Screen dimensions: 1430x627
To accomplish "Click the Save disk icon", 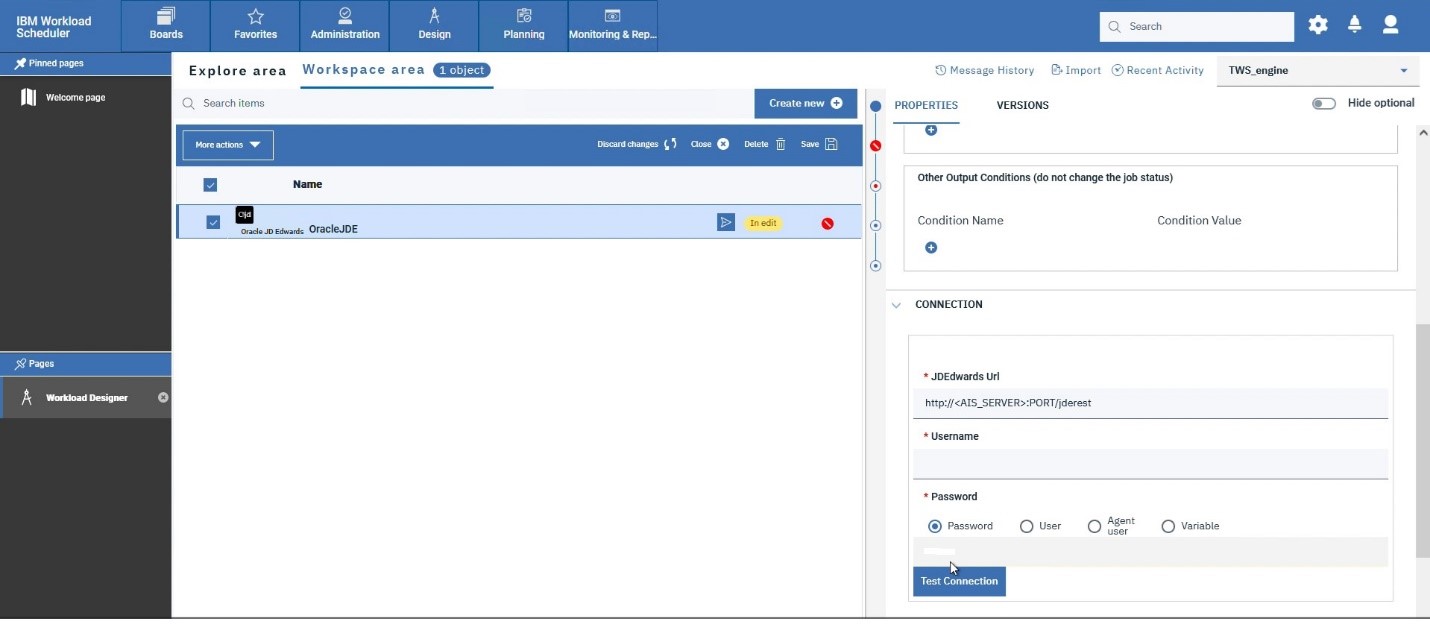I will pos(831,144).
